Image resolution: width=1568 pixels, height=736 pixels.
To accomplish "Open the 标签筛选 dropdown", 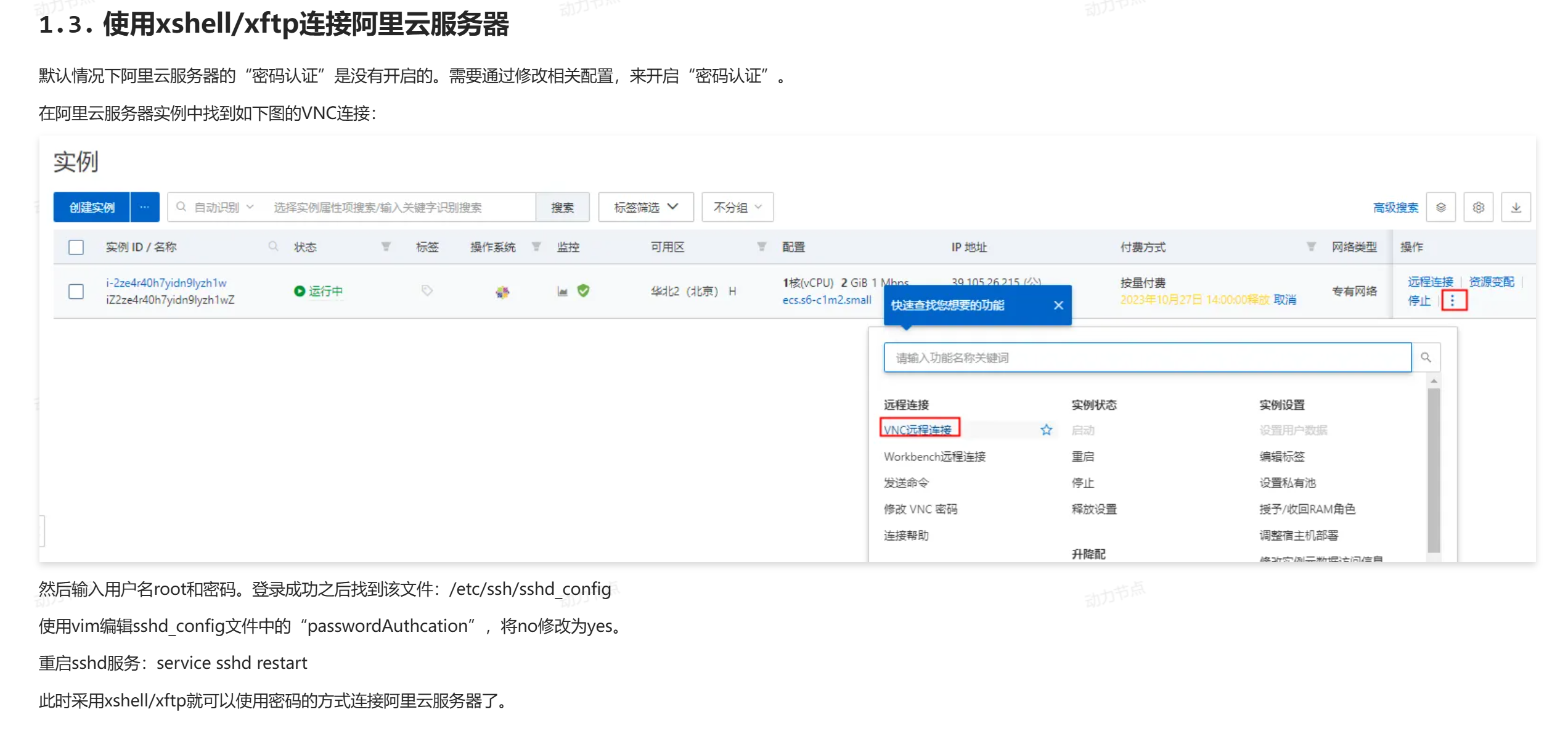I will point(646,207).
